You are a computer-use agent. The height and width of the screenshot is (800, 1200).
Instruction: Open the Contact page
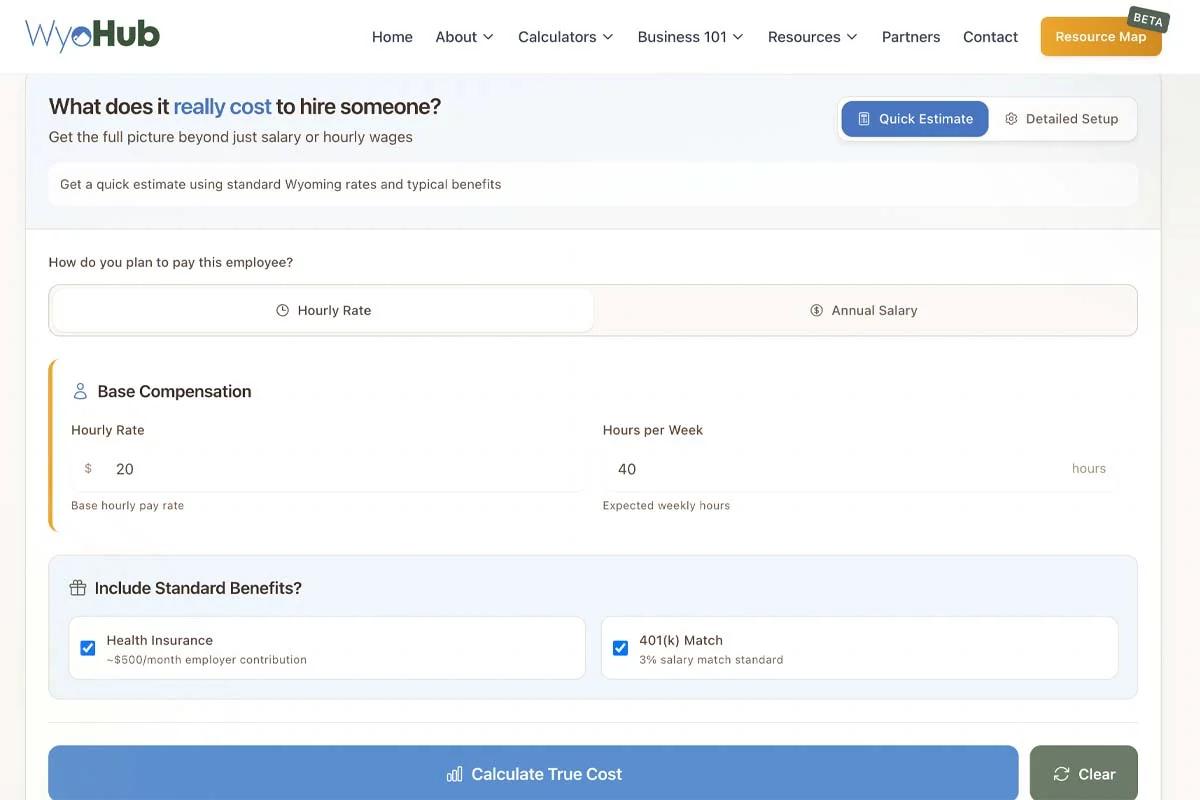pos(990,37)
